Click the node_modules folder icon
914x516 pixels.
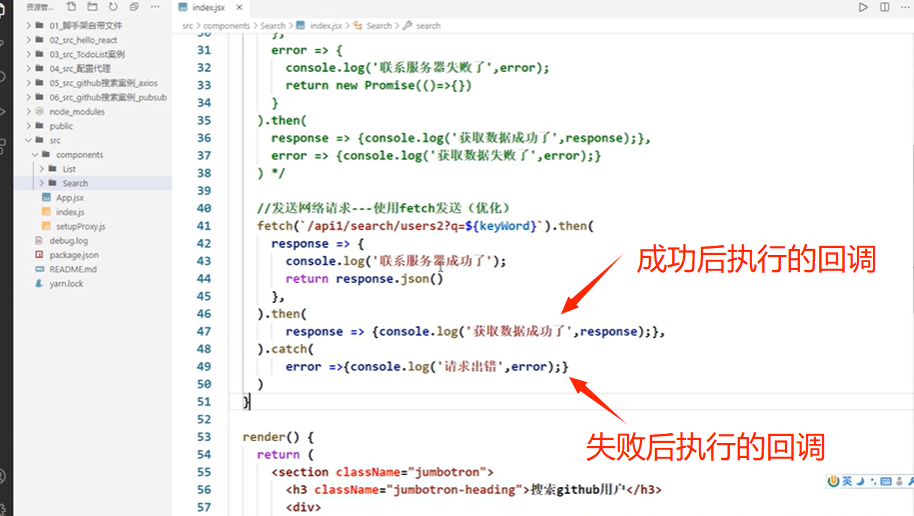coord(39,111)
